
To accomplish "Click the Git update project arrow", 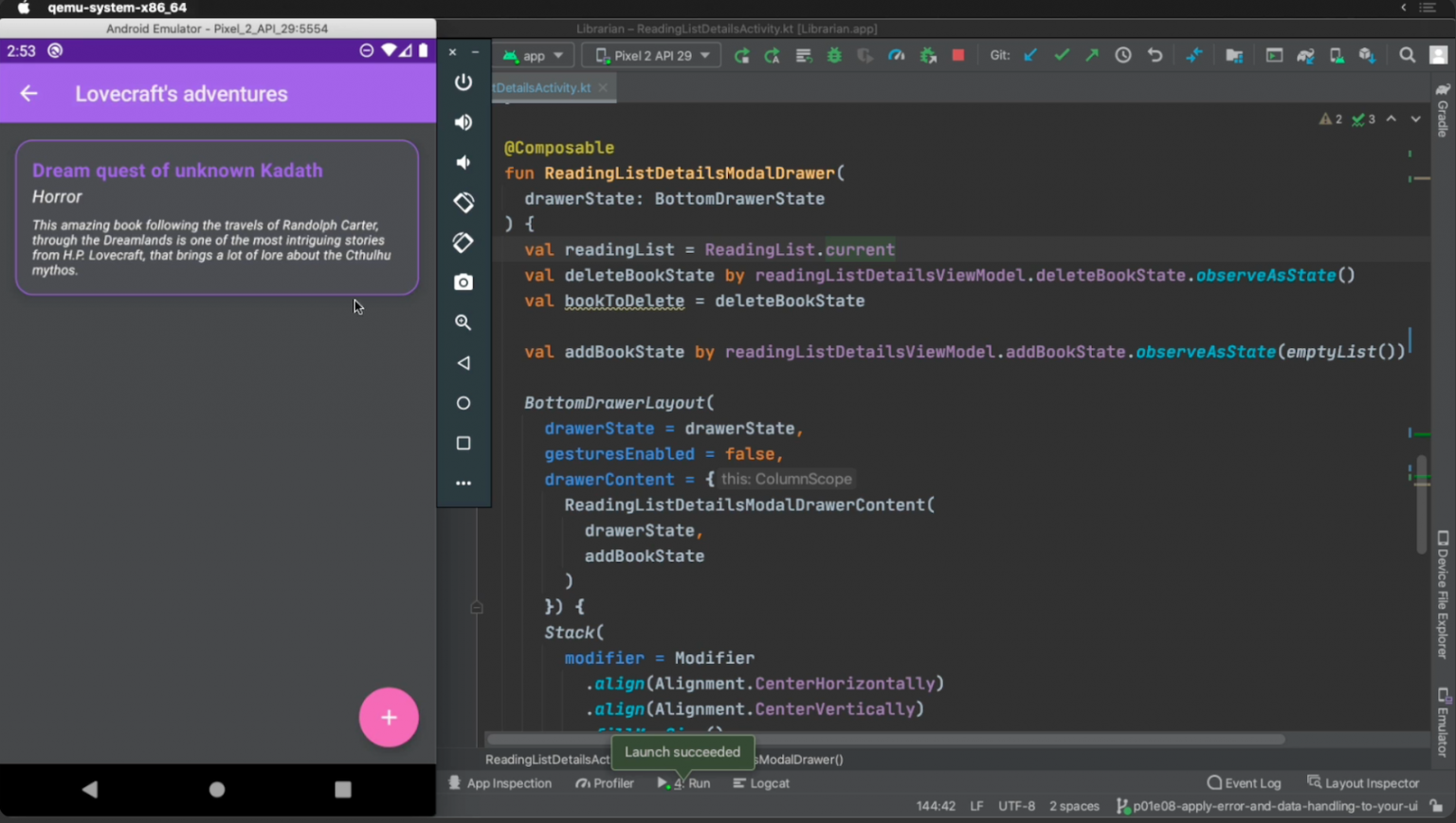I will point(1030,56).
